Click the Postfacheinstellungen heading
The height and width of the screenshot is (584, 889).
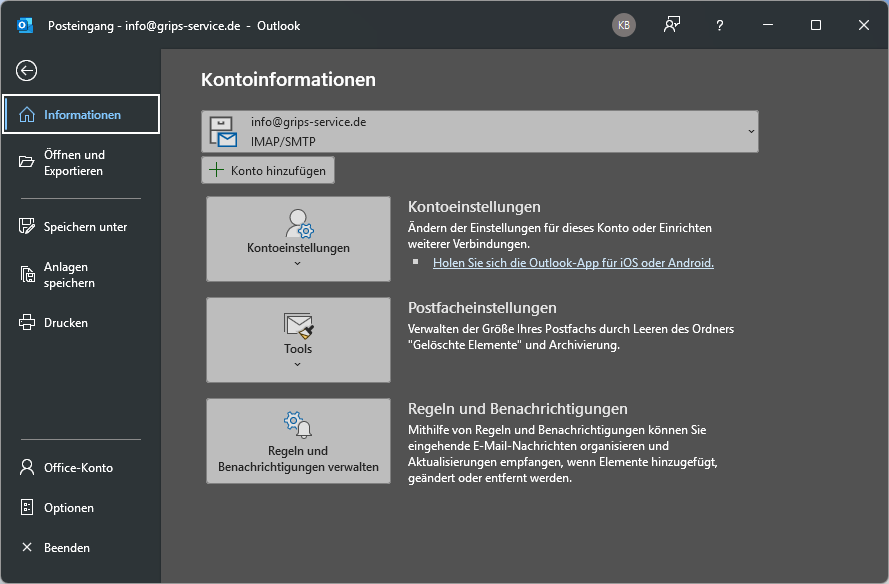[x=482, y=308]
